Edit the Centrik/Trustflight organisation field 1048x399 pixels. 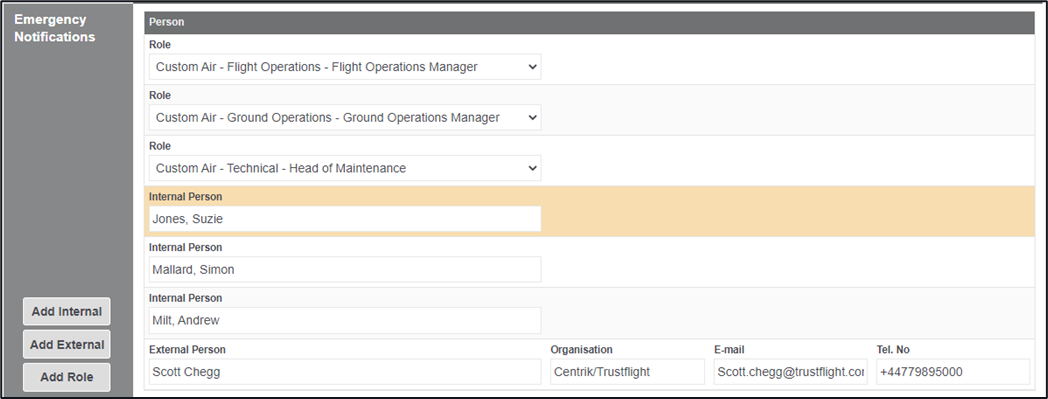pyautogui.click(x=628, y=372)
